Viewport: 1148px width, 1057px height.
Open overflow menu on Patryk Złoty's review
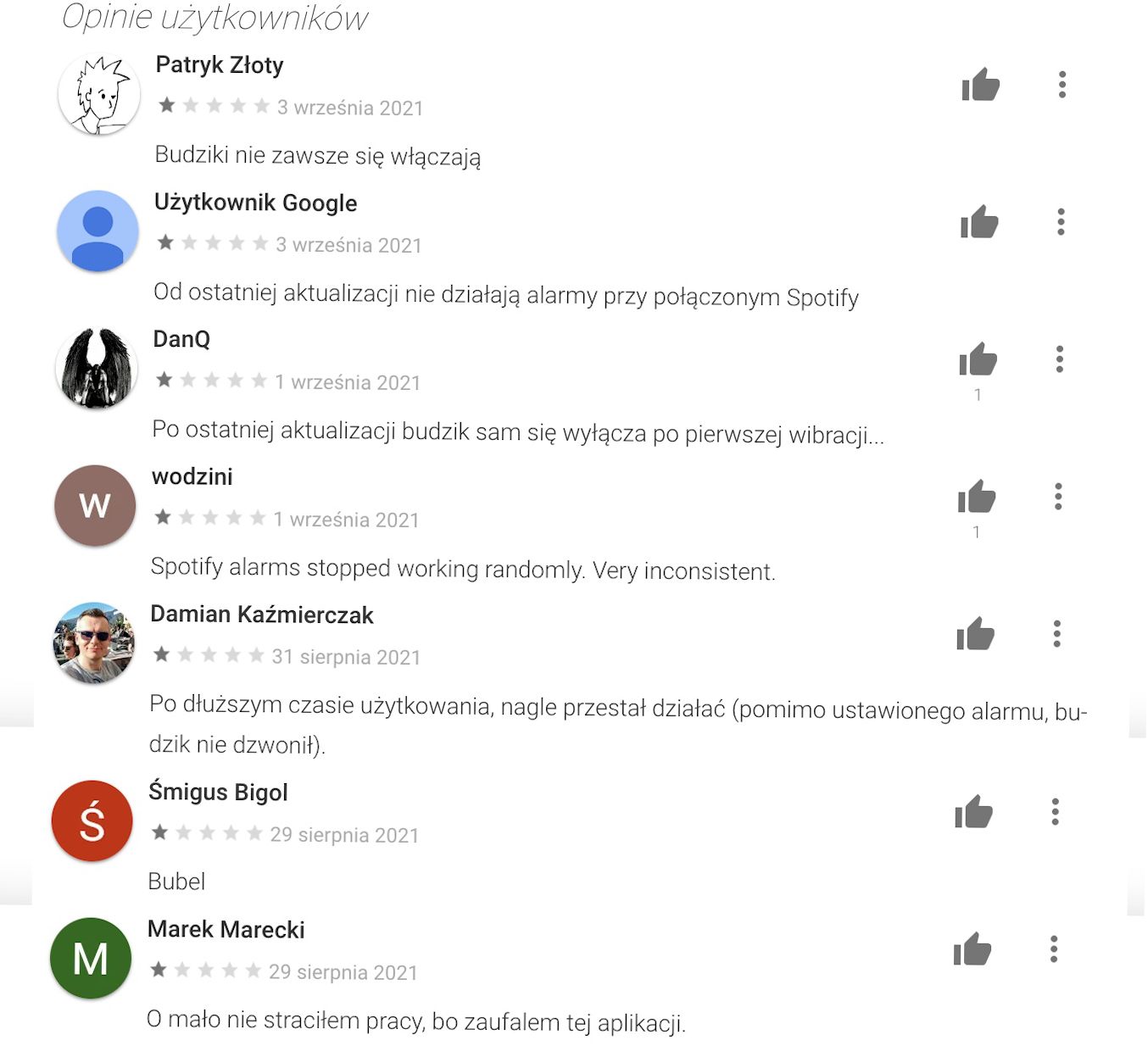click(x=1062, y=85)
